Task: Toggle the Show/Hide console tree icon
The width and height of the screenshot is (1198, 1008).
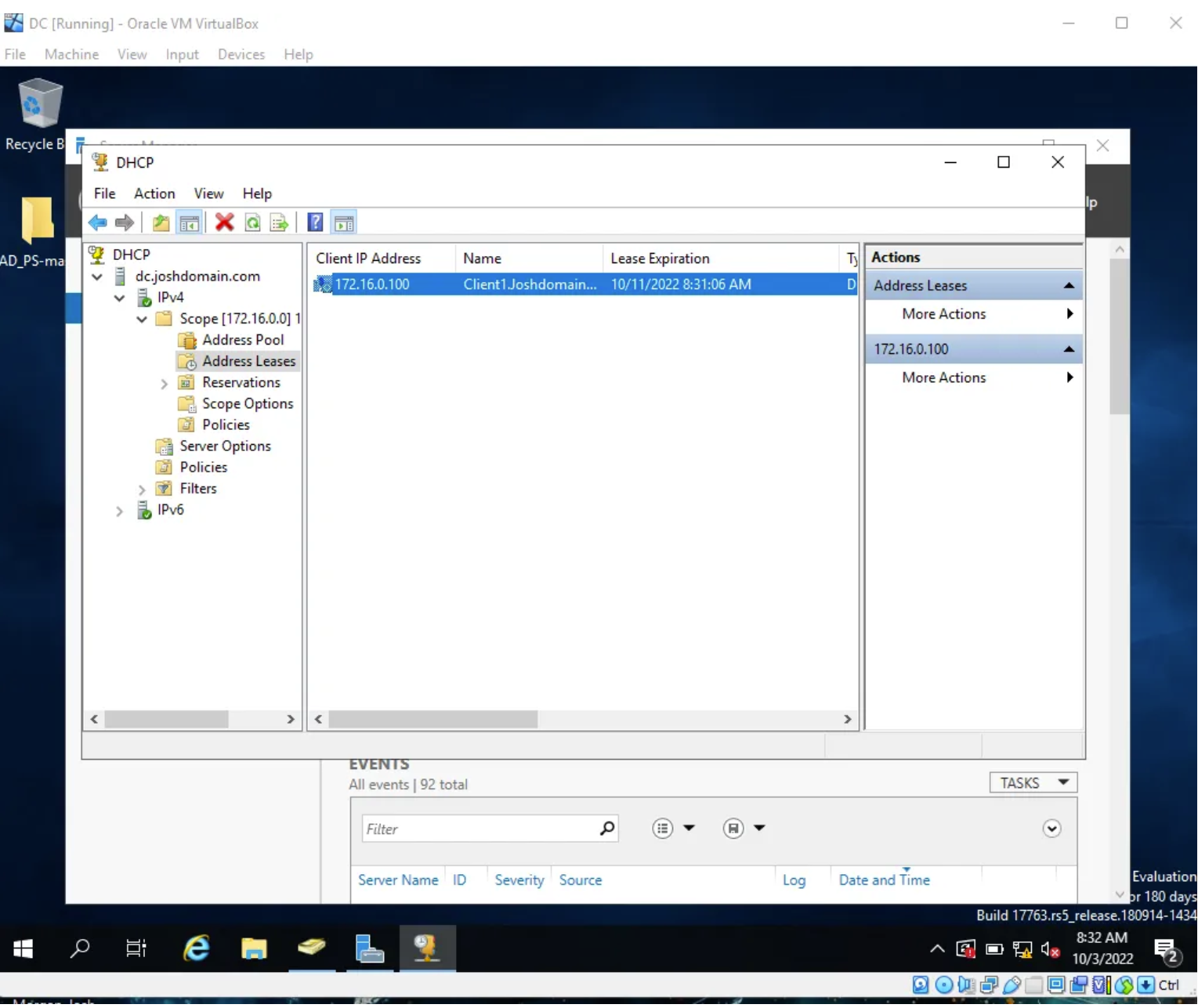Action: [189, 223]
